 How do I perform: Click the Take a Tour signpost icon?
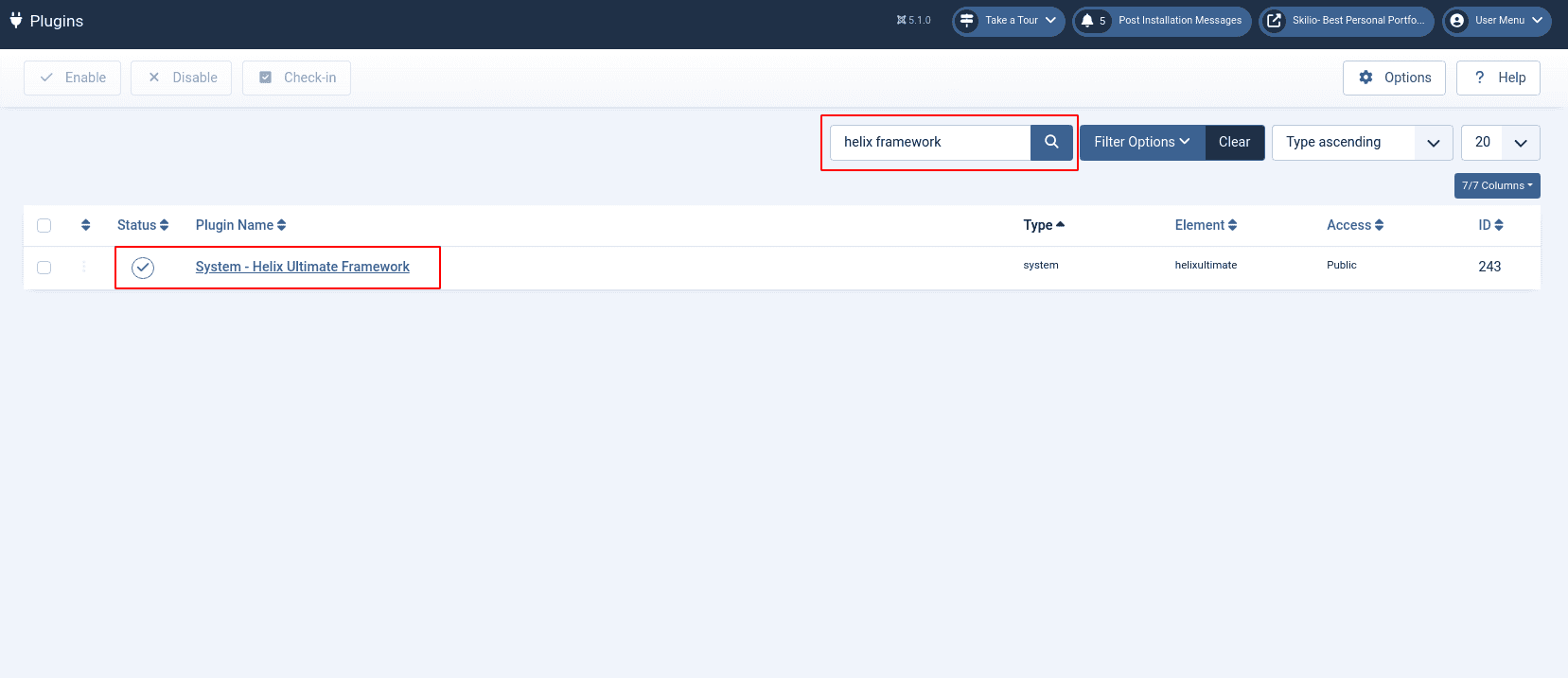tap(966, 20)
